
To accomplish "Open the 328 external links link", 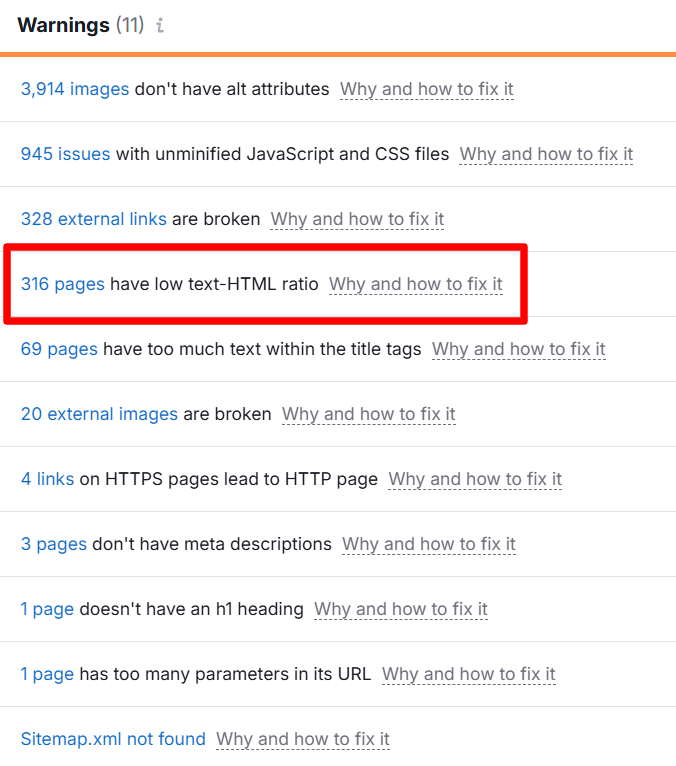I will click(94, 219).
